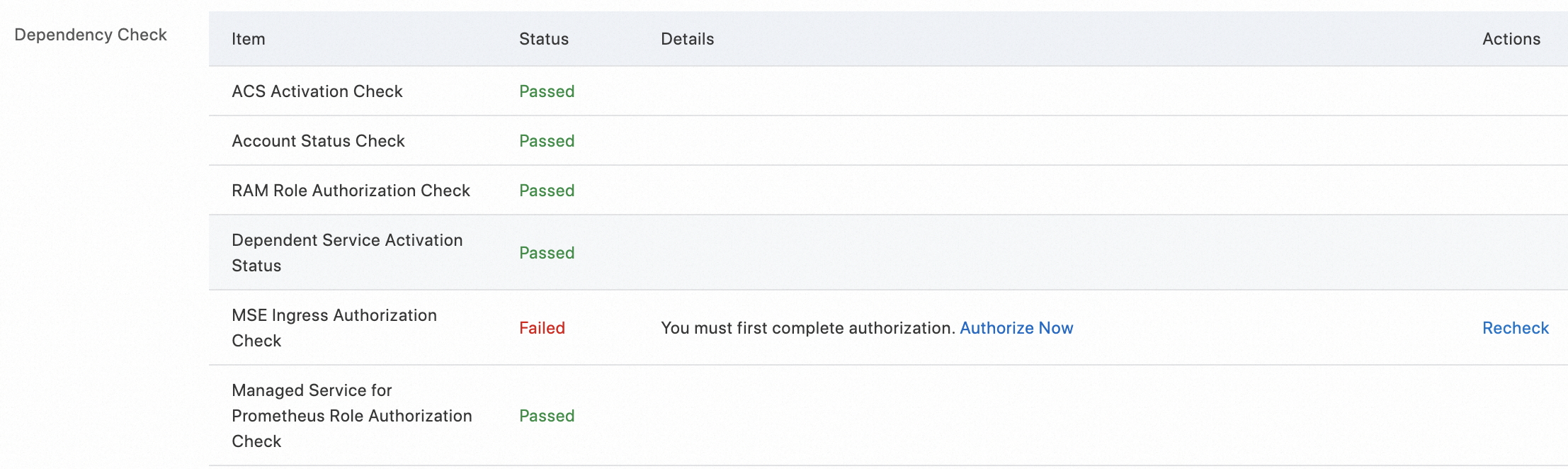Click the Details column header

click(x=687, y=39)
